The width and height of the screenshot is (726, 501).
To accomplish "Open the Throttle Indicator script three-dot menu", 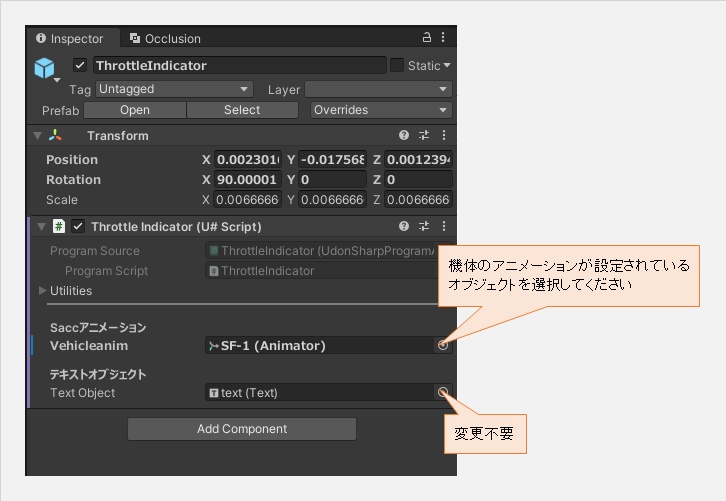I will [444, 226].
